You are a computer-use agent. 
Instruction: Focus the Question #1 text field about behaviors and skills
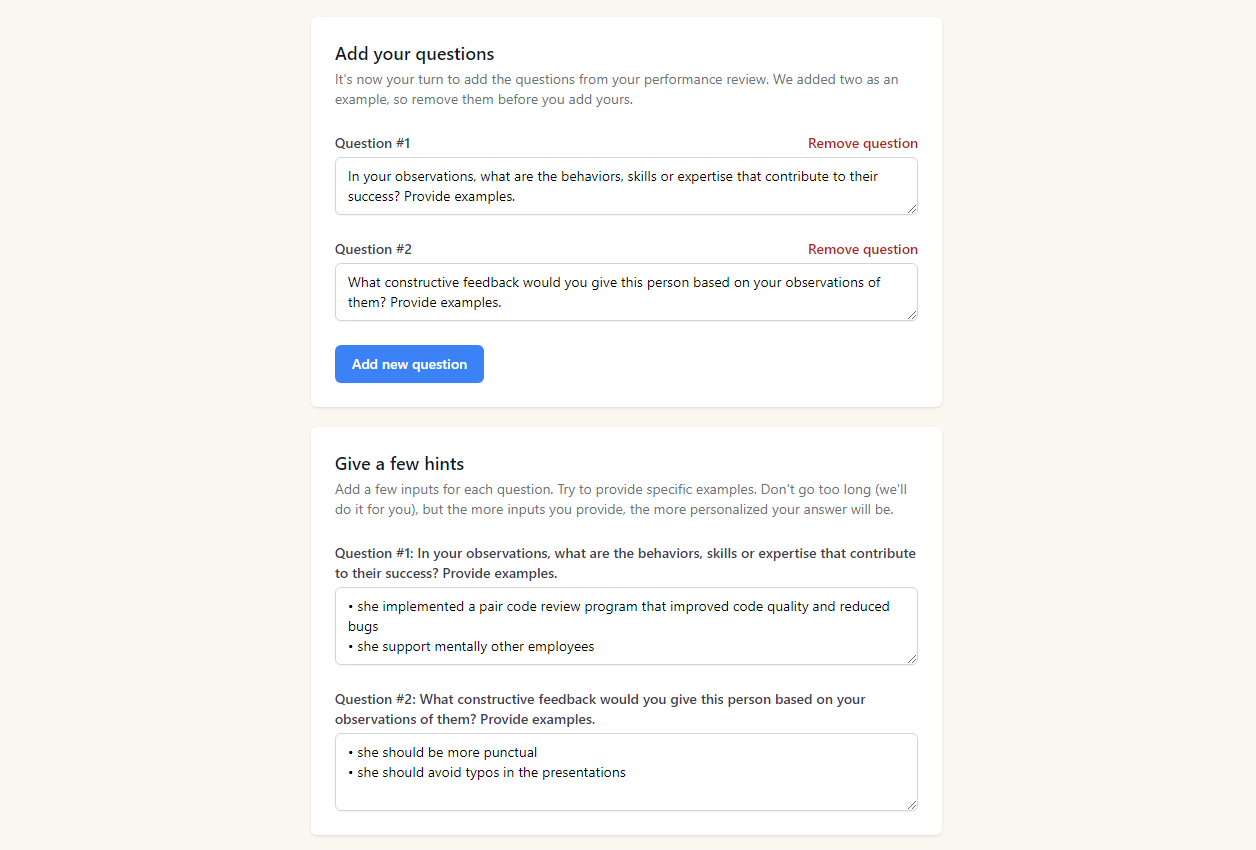[626, 186]
